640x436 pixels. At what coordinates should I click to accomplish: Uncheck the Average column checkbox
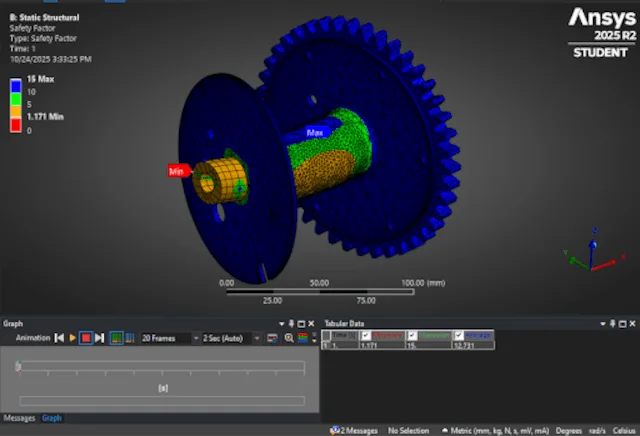click(459, 336)
